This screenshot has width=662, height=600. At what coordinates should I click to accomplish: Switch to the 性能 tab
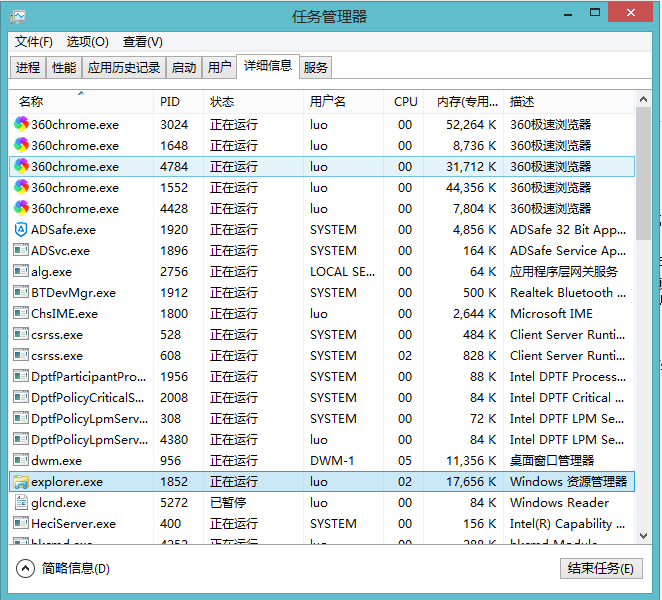tap(64, 67)
